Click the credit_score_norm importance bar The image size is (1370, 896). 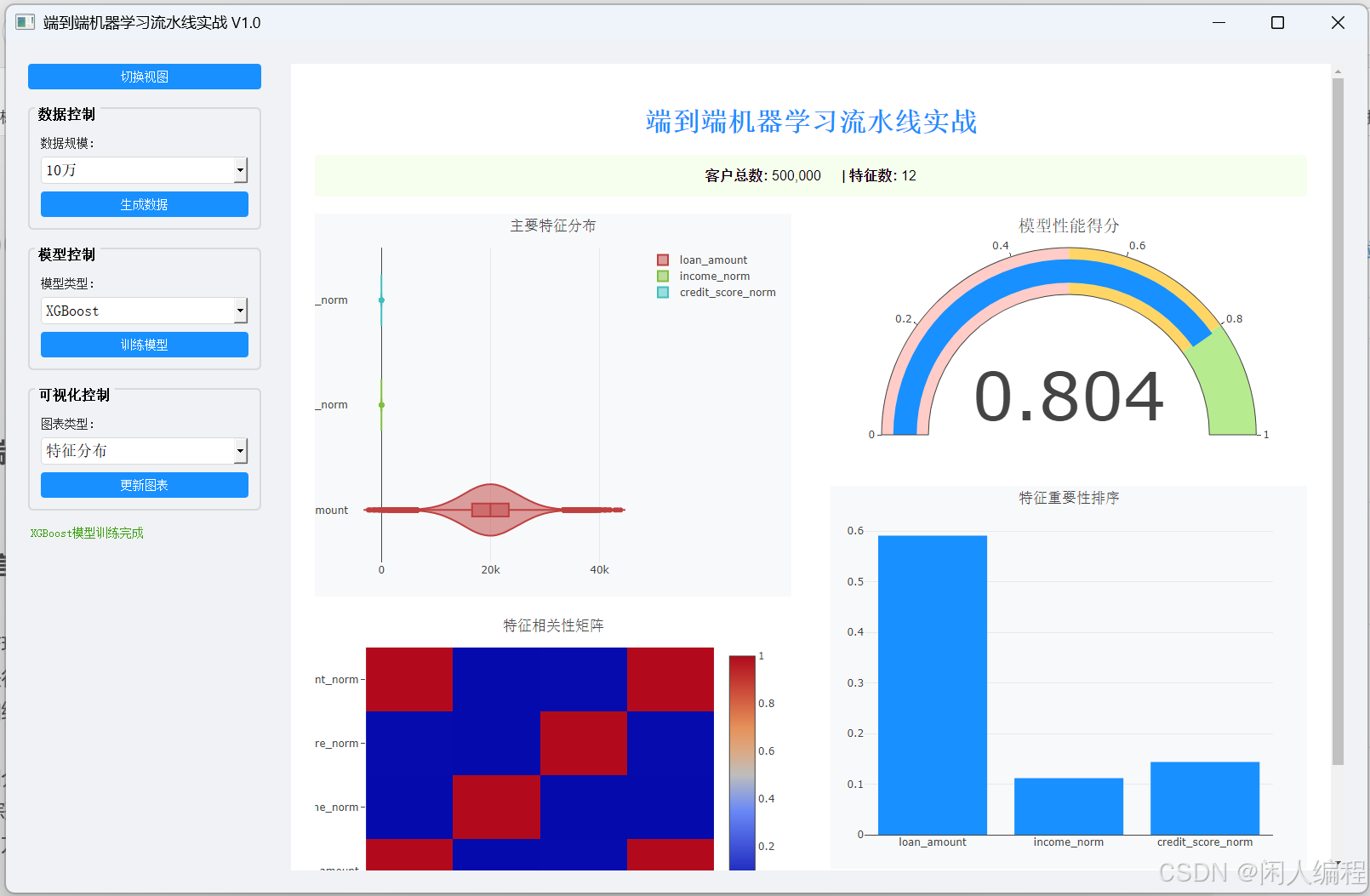point(1205,798)
